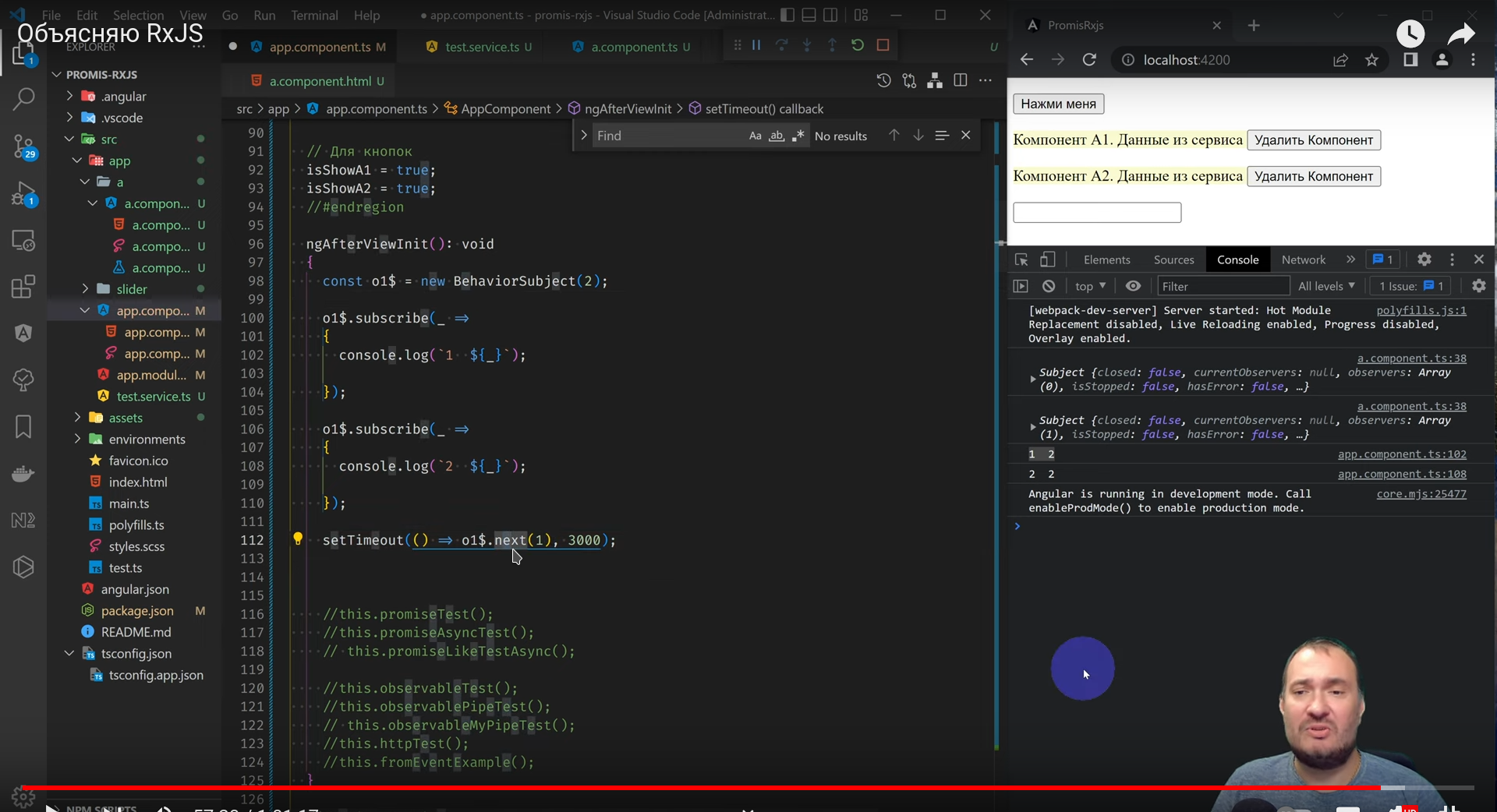Restart the debug session
This screenshot has width=1497, height=812.
pyautogui.click(x=858, y=45)
